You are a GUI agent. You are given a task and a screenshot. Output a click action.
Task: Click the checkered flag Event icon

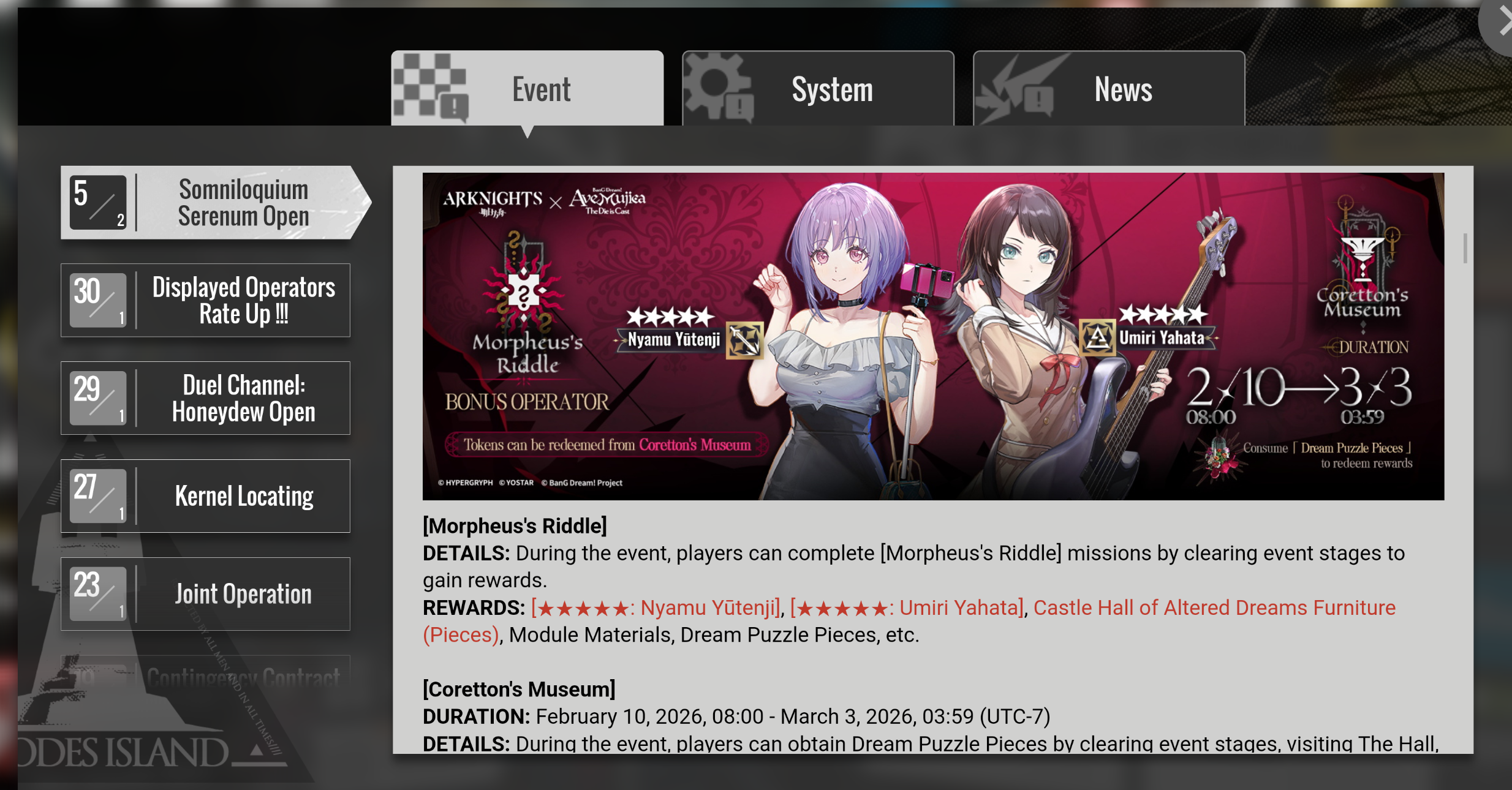pos(431,88)
